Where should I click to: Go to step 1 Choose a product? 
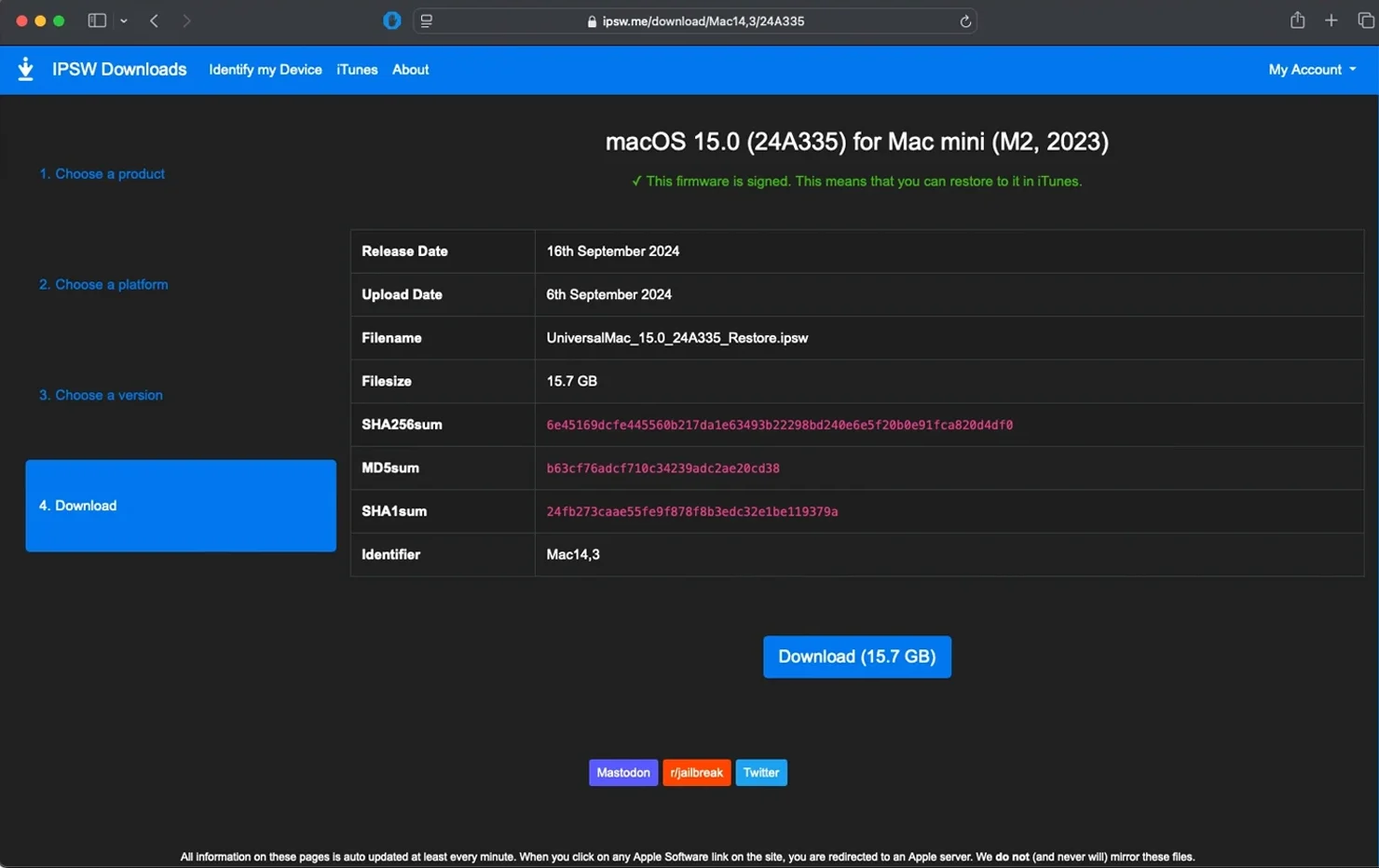tap(102, 174)
